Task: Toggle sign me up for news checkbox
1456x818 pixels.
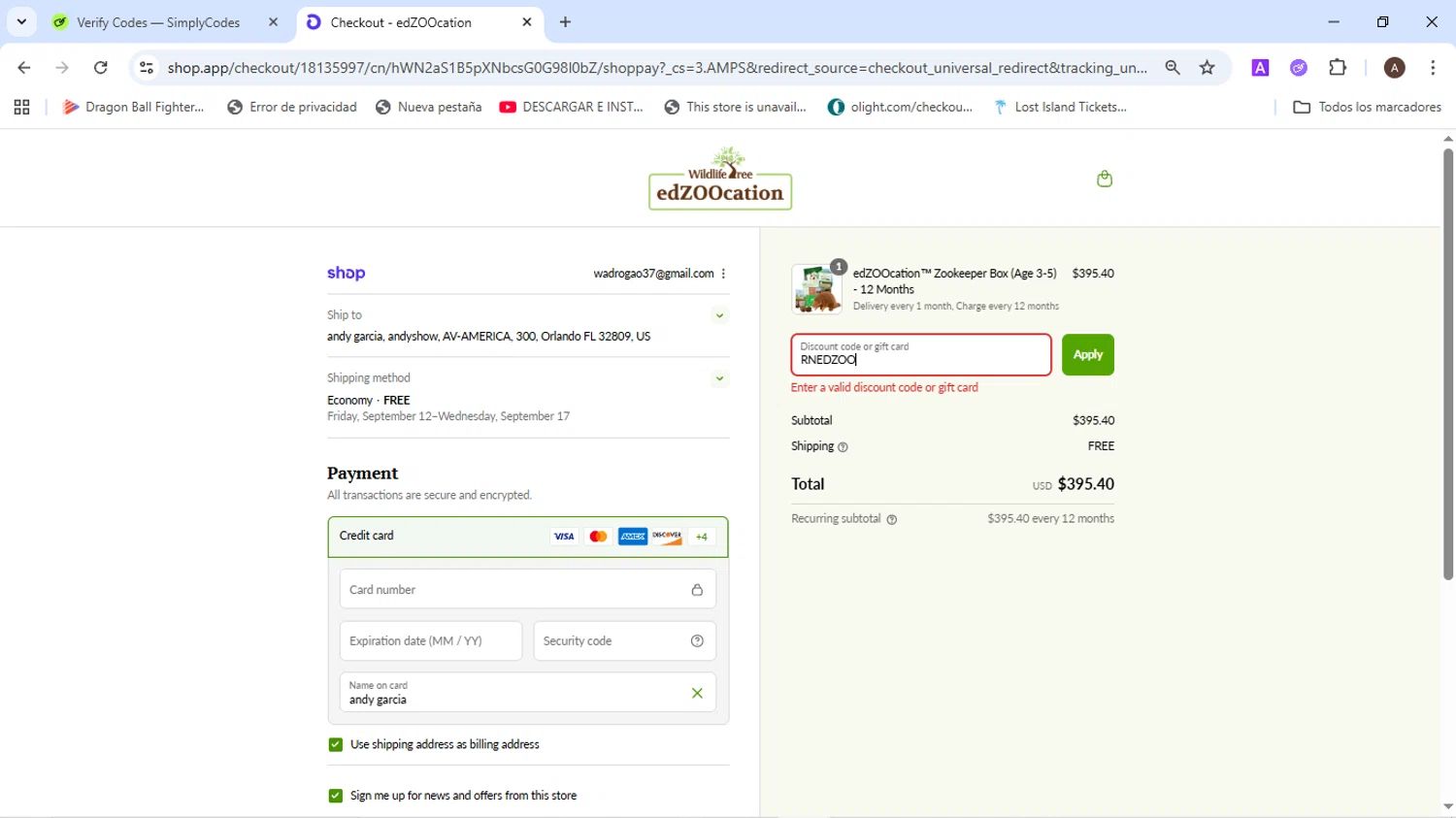Action: pos(336,796)
